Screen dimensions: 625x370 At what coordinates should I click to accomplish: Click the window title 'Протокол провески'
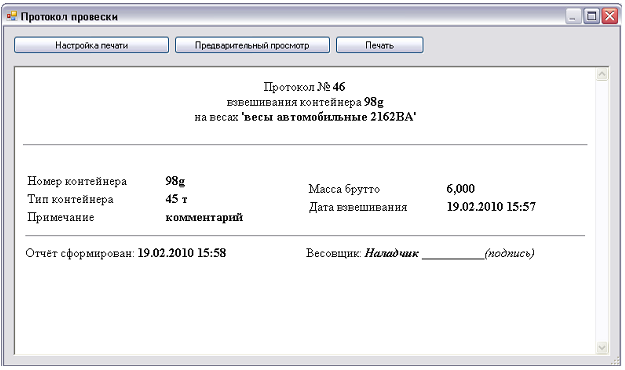(x=69, y=17)
